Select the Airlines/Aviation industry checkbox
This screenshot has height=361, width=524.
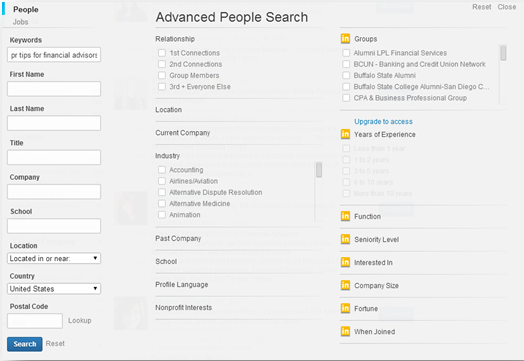(x=162, y=181)
